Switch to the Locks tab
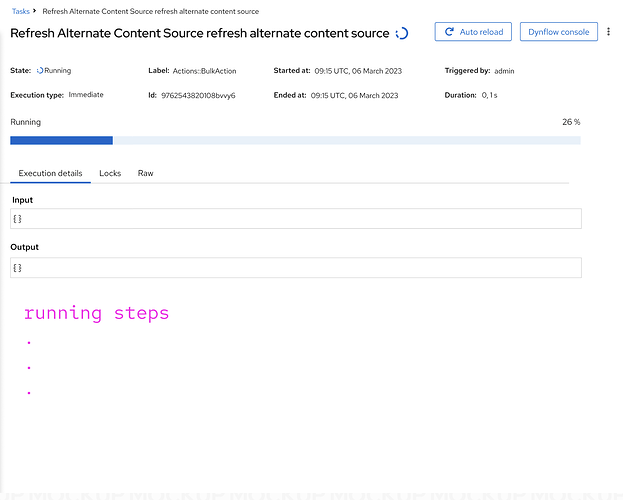The width and height of the screenshot is (623, 500). coord(110,173)
